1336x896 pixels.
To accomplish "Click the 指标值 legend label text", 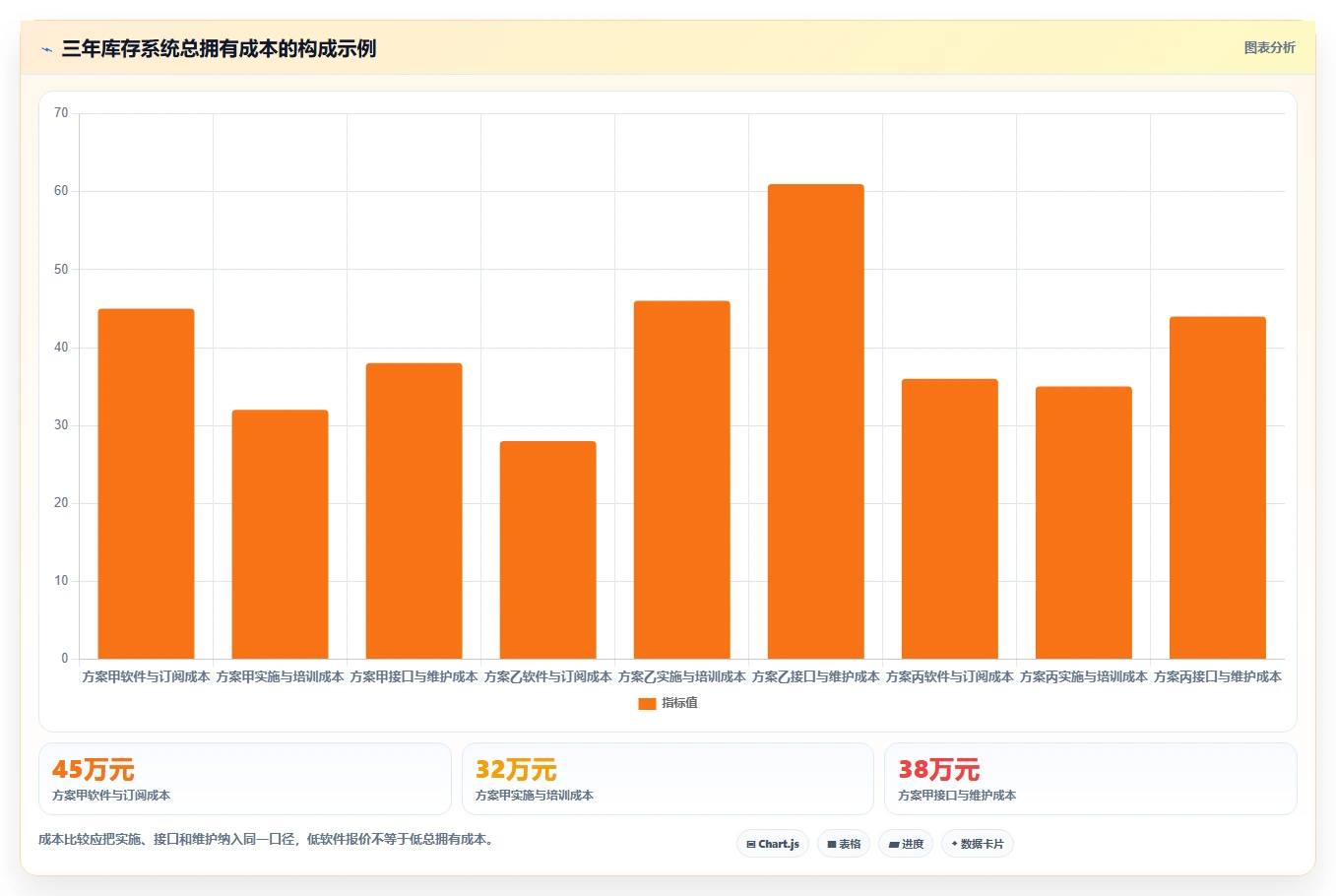I will (x=679, y=703).
